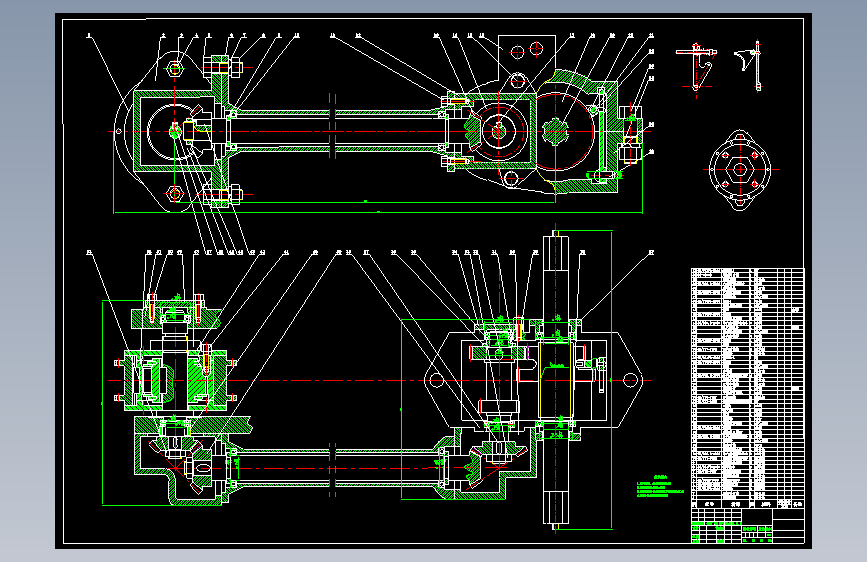Click the title block with green entries
The width and height of the screenshot is (867, 562).
tap(748, 526)
